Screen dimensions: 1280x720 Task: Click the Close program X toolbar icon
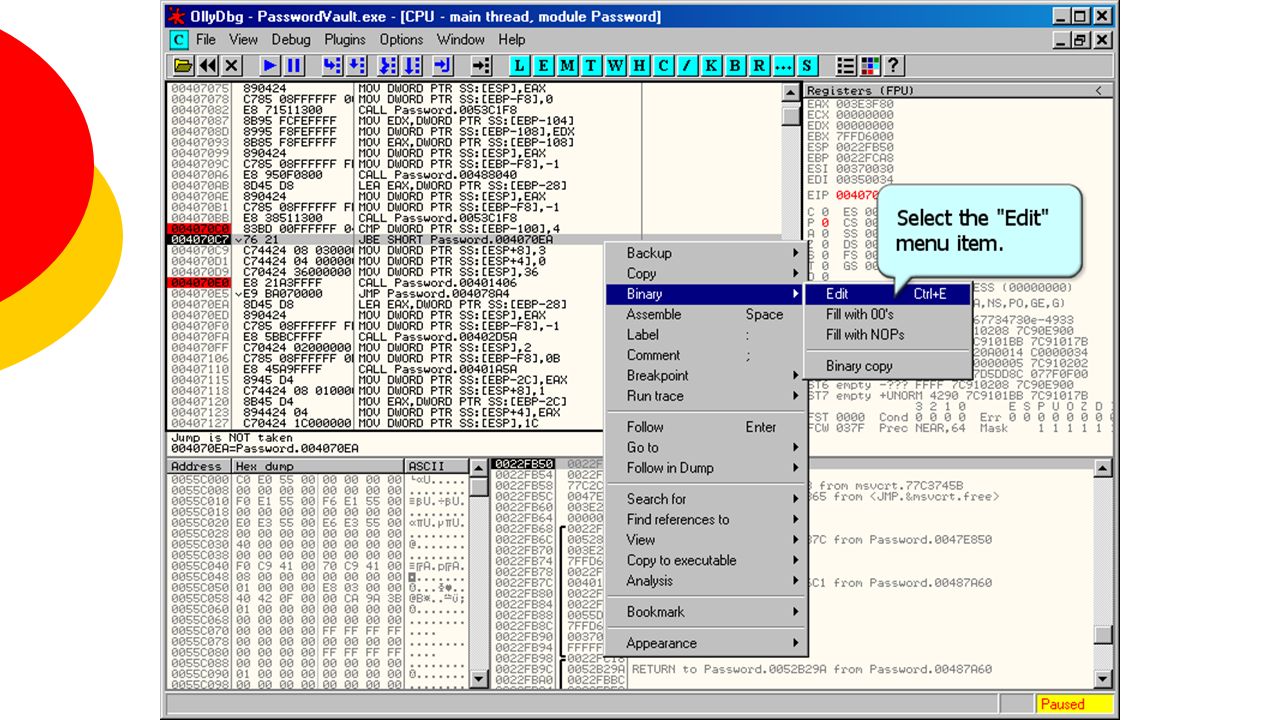pos(232,66)
